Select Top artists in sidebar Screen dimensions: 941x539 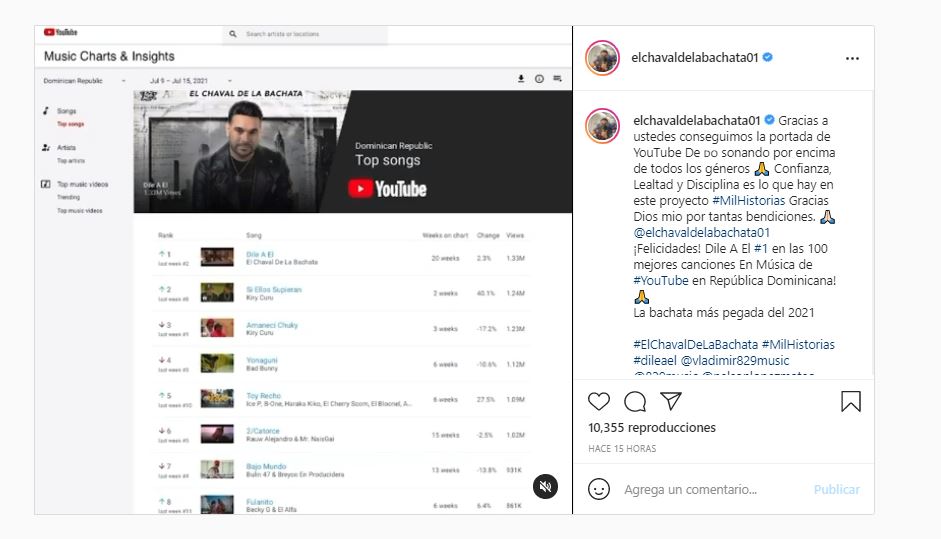(x=70, y=160)
